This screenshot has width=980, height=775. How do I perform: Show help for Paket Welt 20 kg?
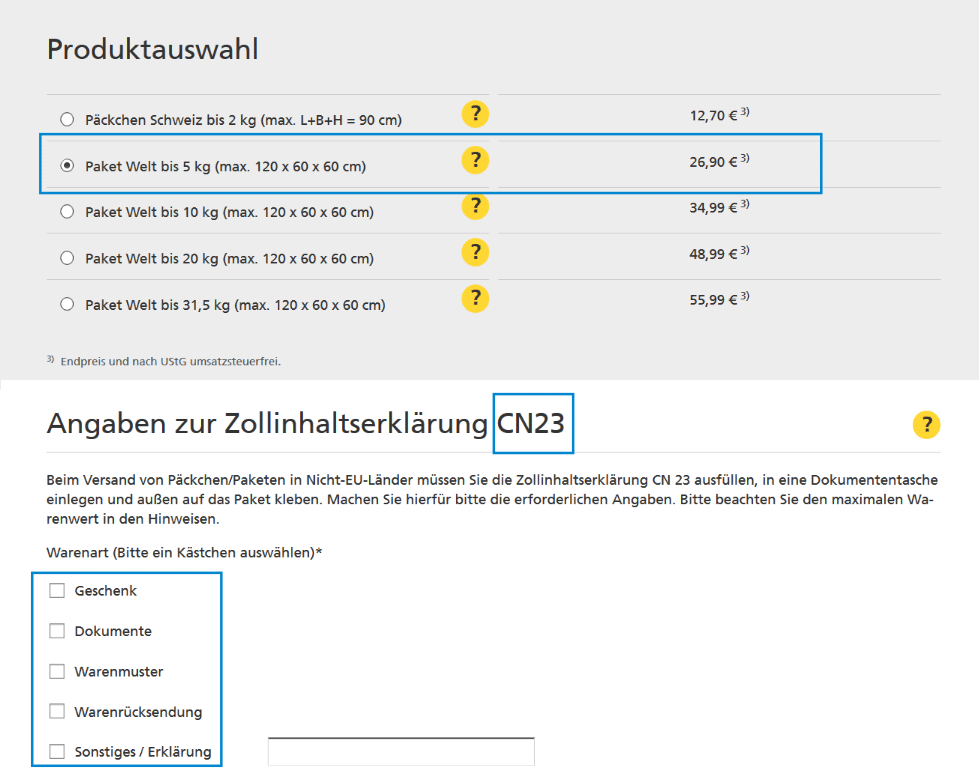click(x=475, y=252)
